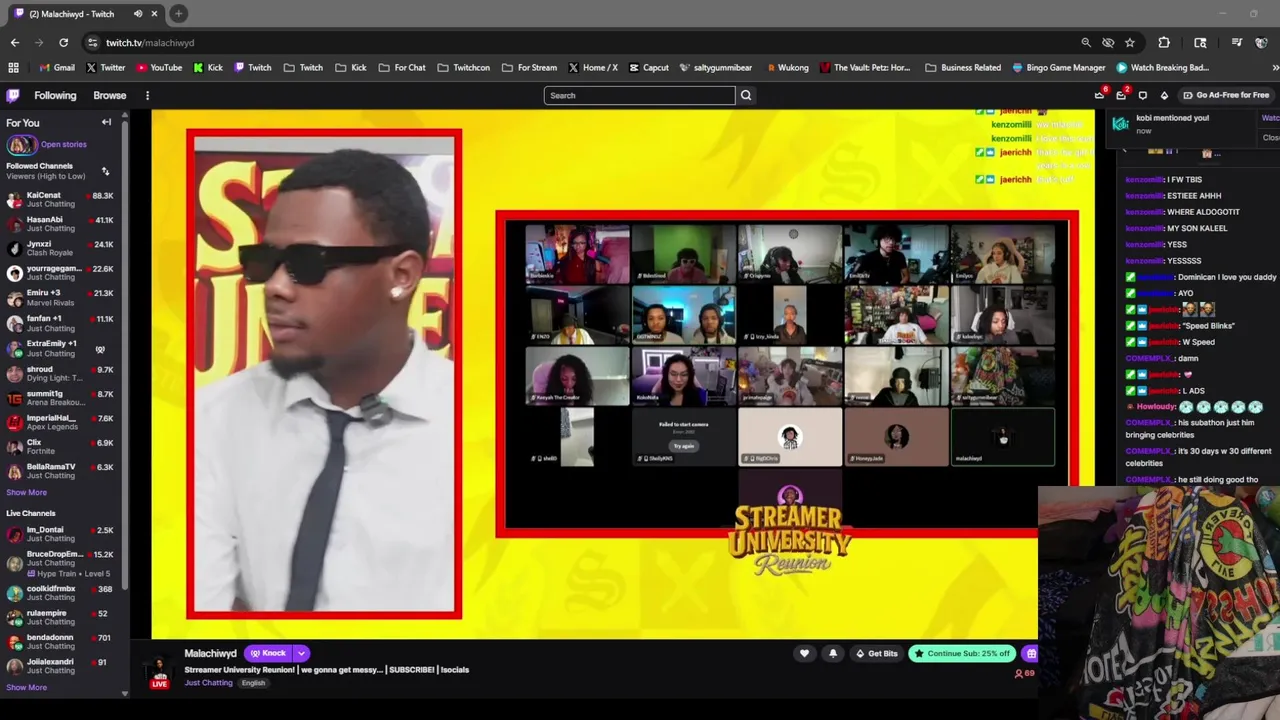
Task: Reload the current page
Action: [x=64, y=43]
